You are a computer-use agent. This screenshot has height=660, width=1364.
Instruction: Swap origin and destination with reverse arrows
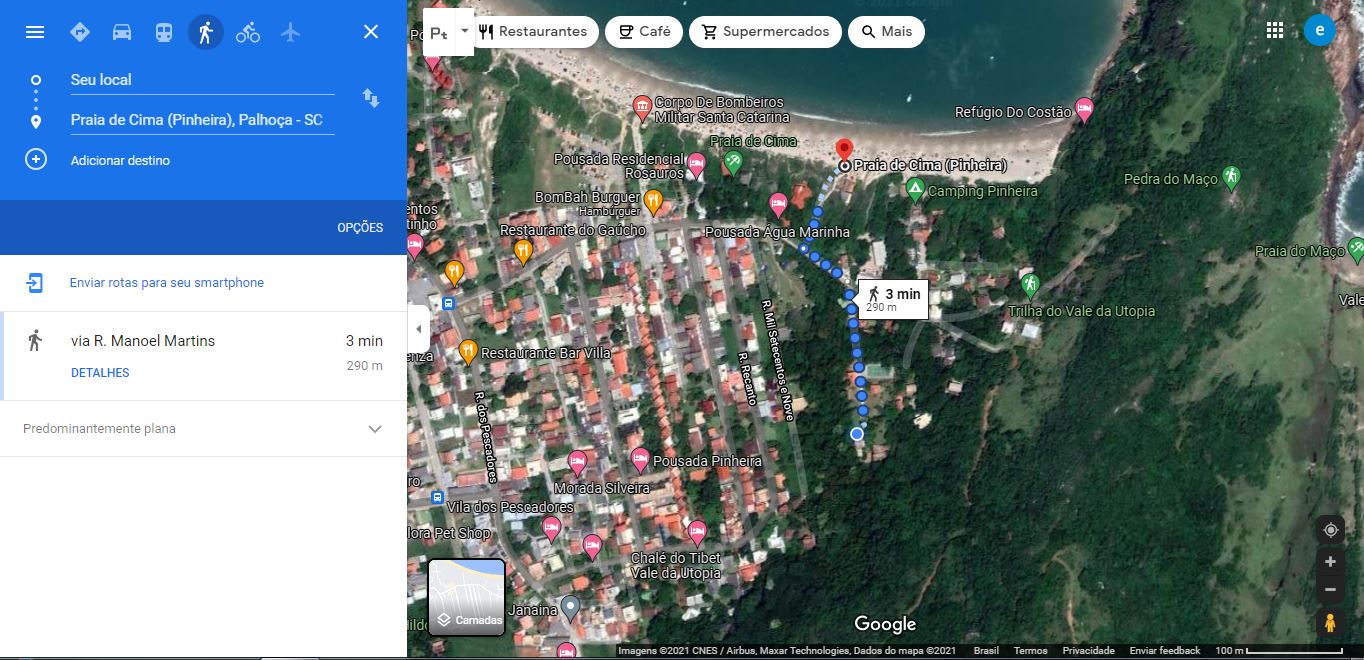coord(371,98)
